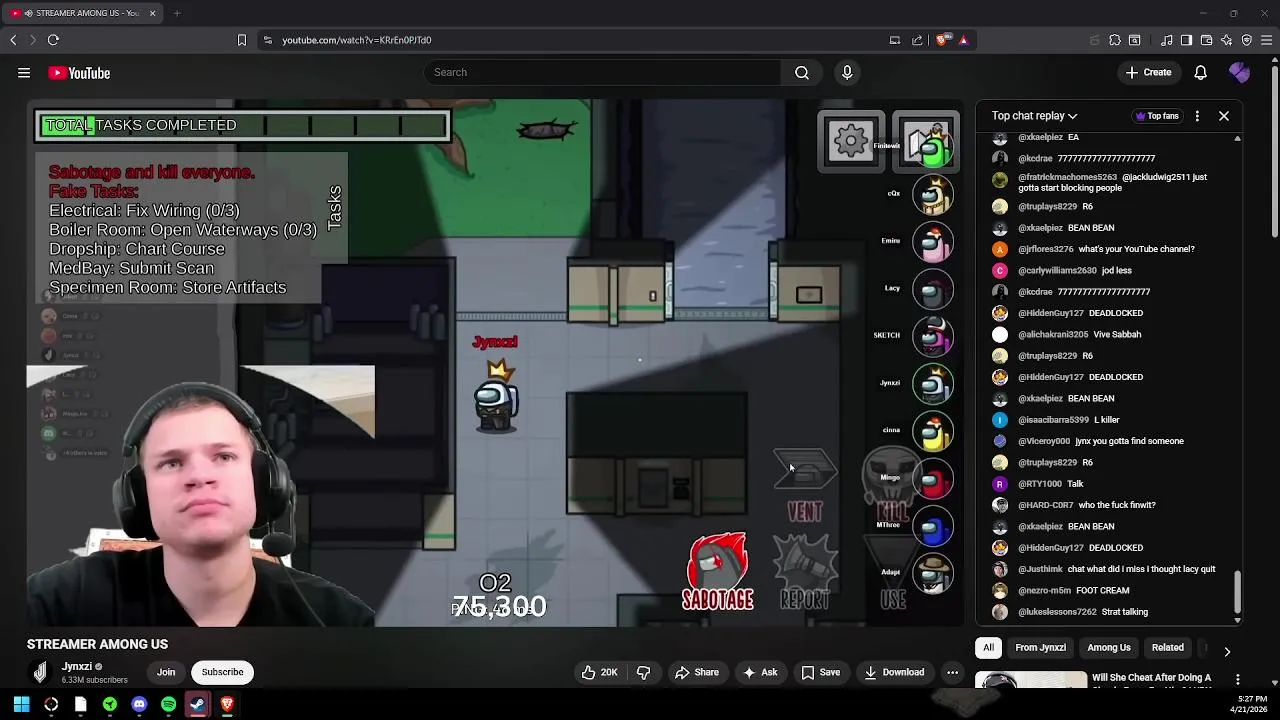Open Steam from the taskbar

tap(198, 704)
